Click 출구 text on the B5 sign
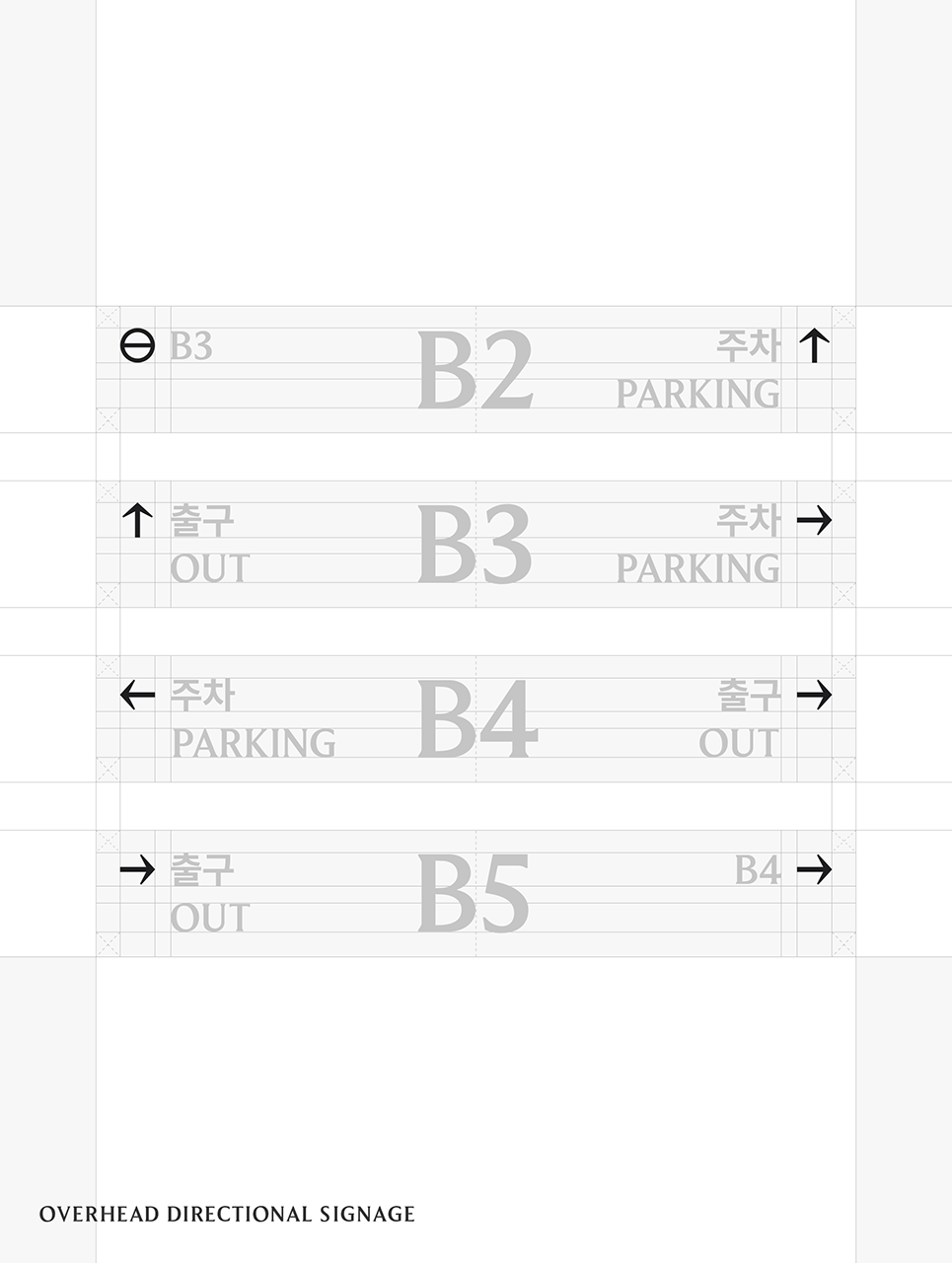This screenshot has width=952, height=1263. click(x=203, y=870)
